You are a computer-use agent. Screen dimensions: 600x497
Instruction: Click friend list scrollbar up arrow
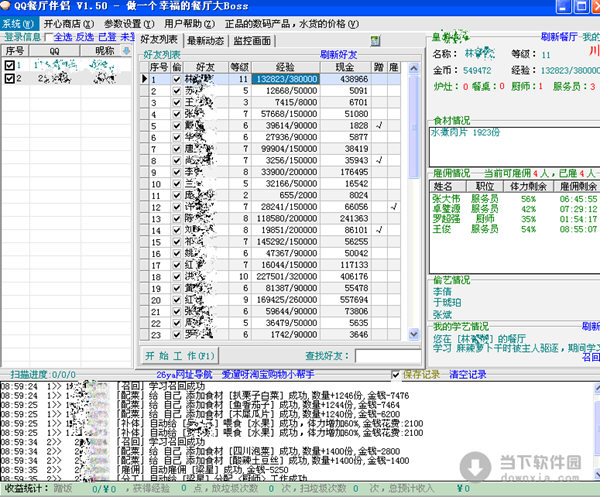pyautogui.click(x=414, y=68)
